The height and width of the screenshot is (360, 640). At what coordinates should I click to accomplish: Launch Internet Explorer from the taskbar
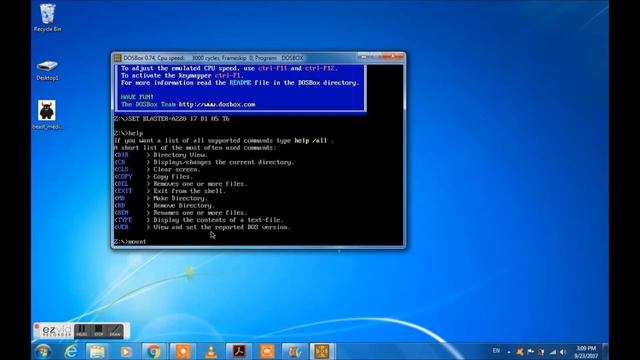pos(71,351)
